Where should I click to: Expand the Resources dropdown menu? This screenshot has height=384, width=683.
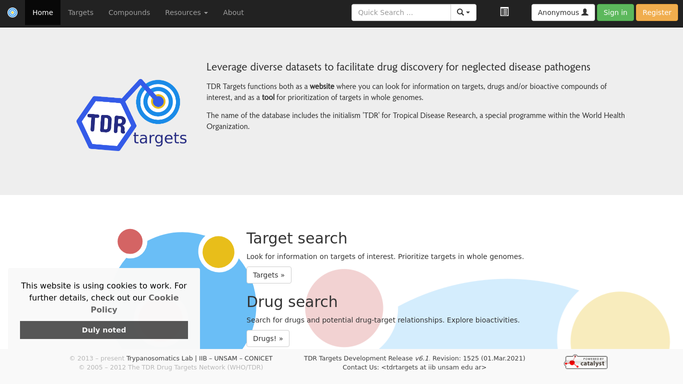(186, 13)
